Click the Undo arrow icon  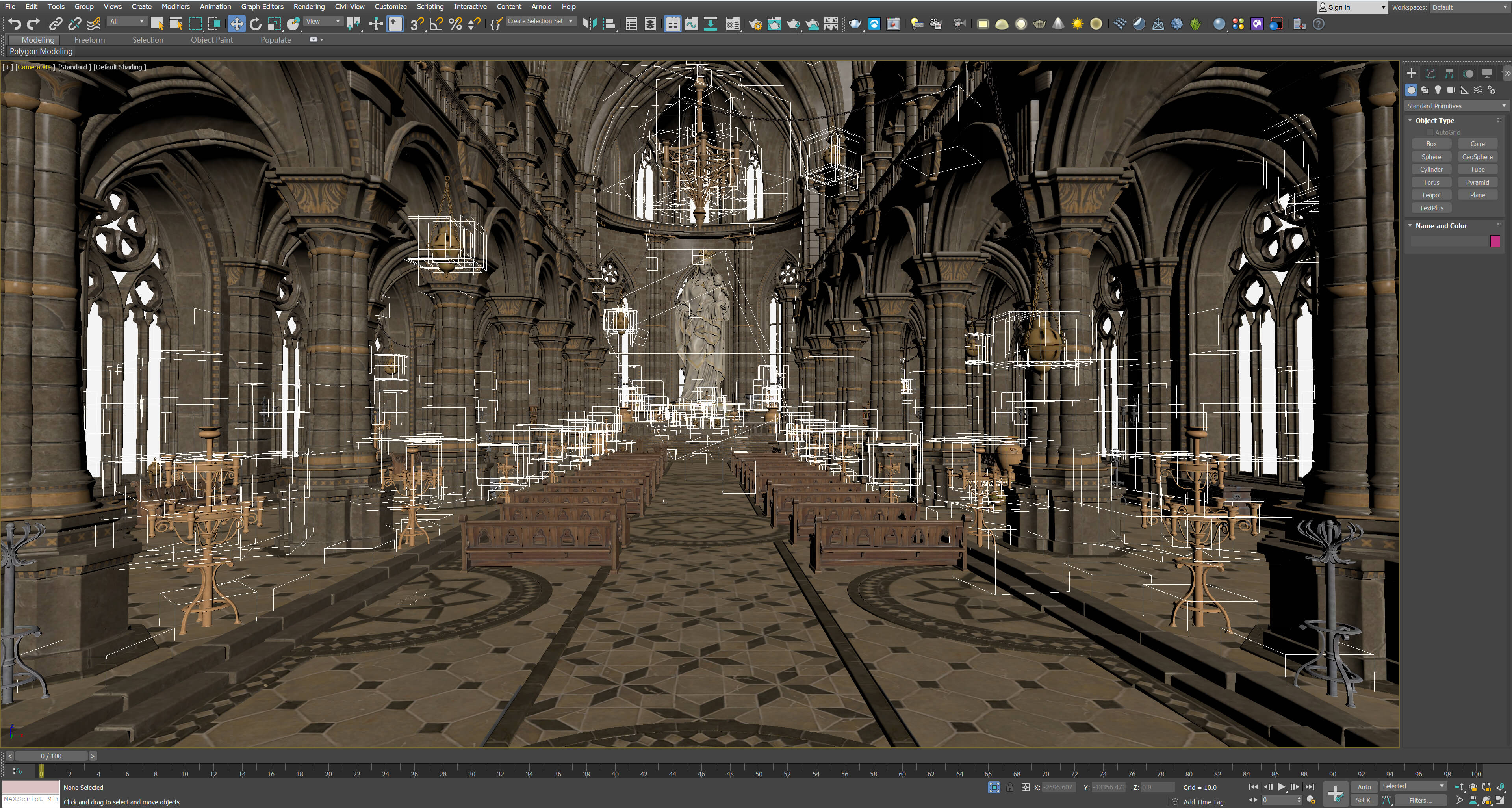(15, 24)
